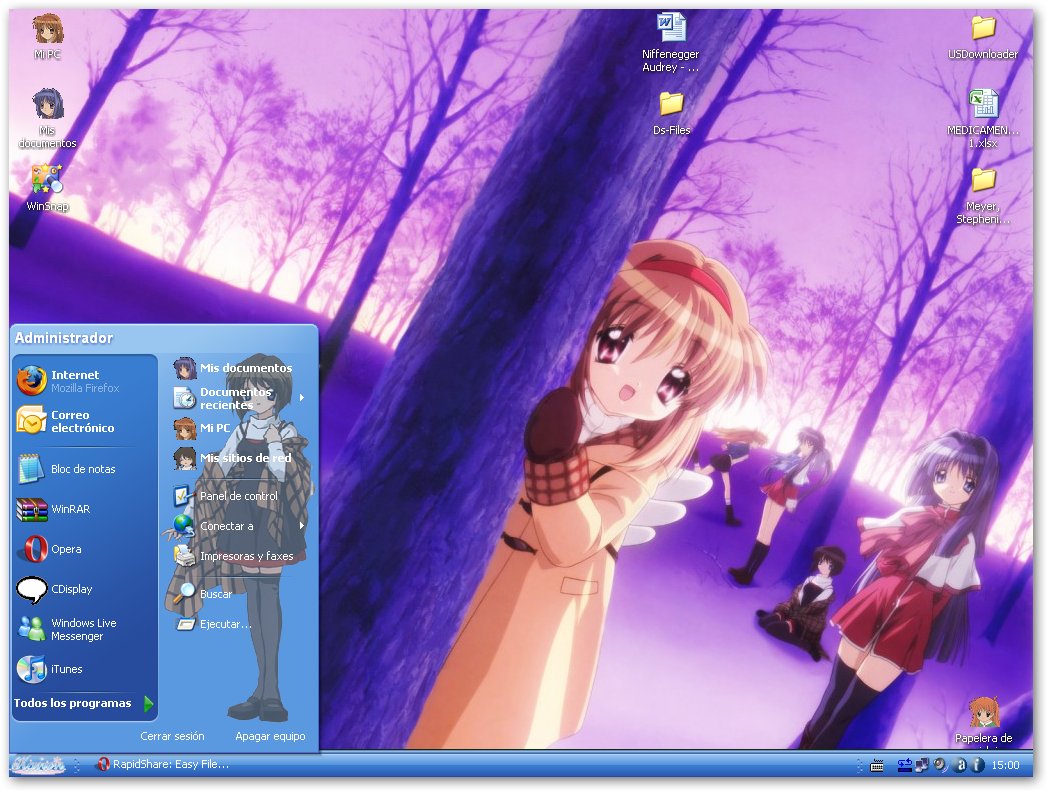Image resolution: width=1047 pixels, height=791 pixels.
Task: Switch to the RapidShare: Easy File taskbar window
Action: pyautogui.click(x=164, y=764)
